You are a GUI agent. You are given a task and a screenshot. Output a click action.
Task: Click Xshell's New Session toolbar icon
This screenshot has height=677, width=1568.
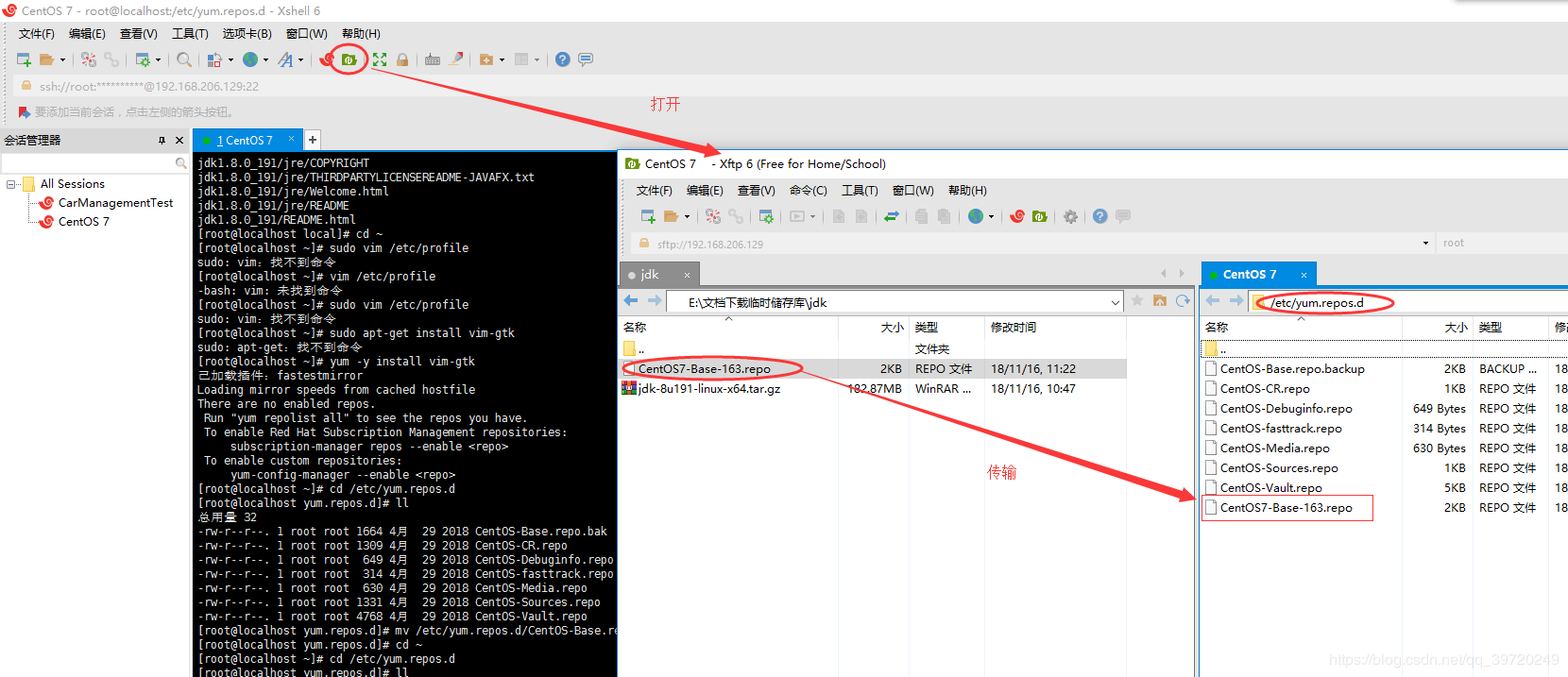click(25, 59)
